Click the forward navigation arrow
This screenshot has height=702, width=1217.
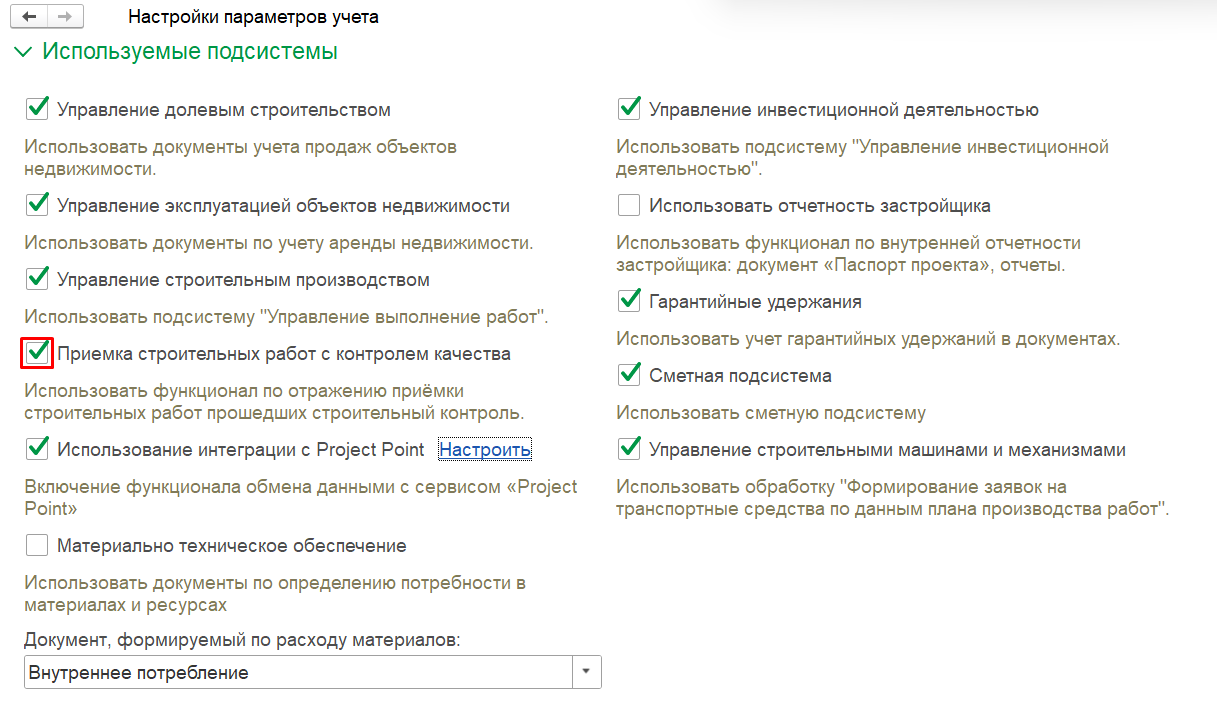pyautogui.click(x=64, y=17)
